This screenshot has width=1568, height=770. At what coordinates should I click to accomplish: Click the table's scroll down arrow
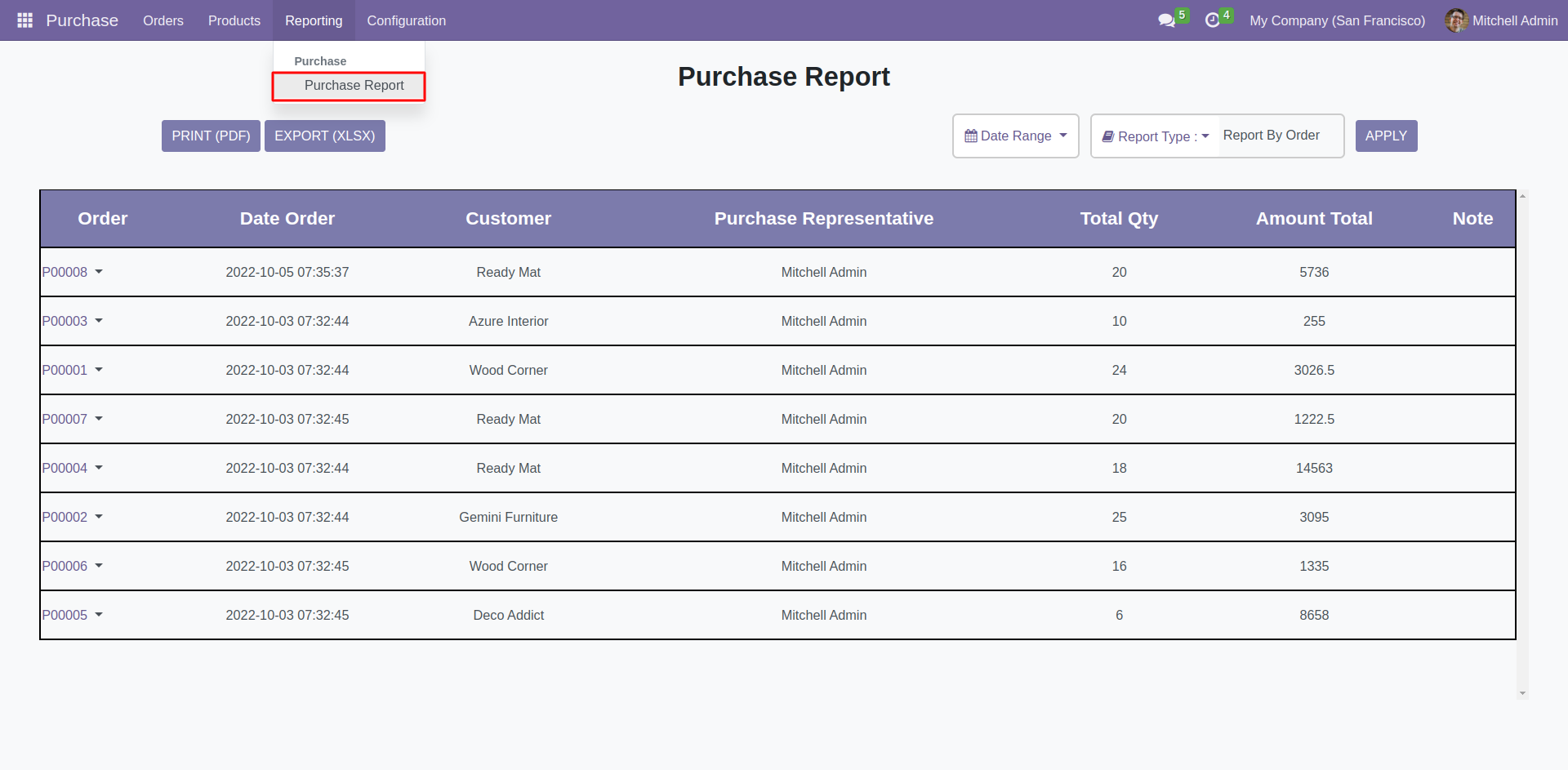(1522, 693)
